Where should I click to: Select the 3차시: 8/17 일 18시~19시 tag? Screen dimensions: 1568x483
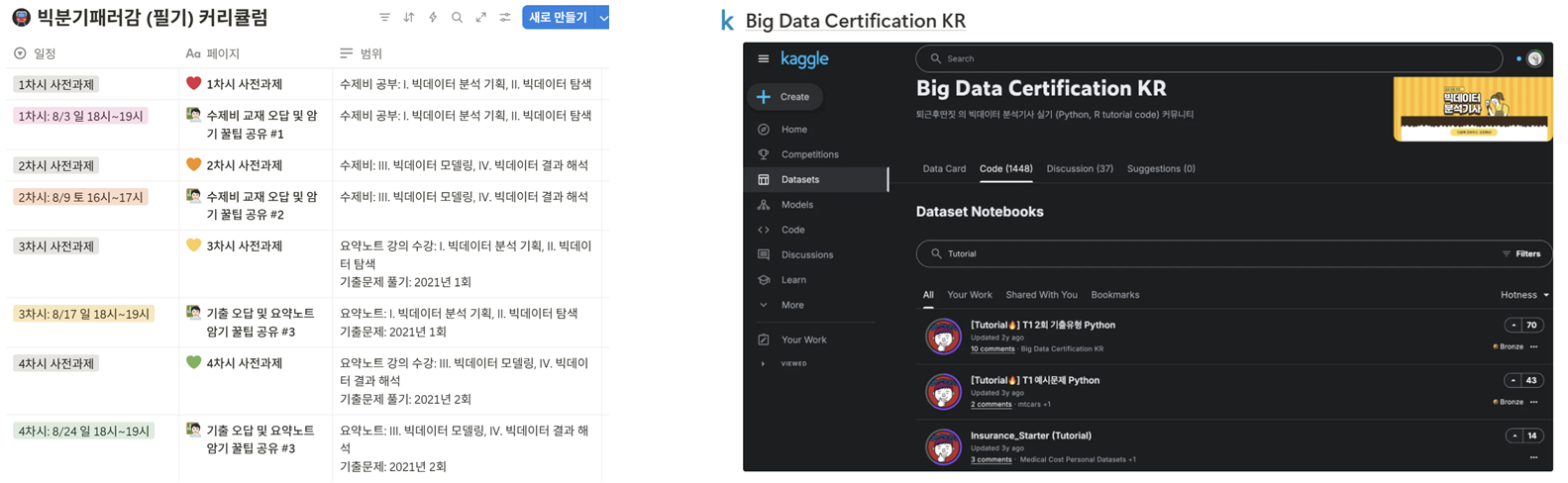[84, 314]
